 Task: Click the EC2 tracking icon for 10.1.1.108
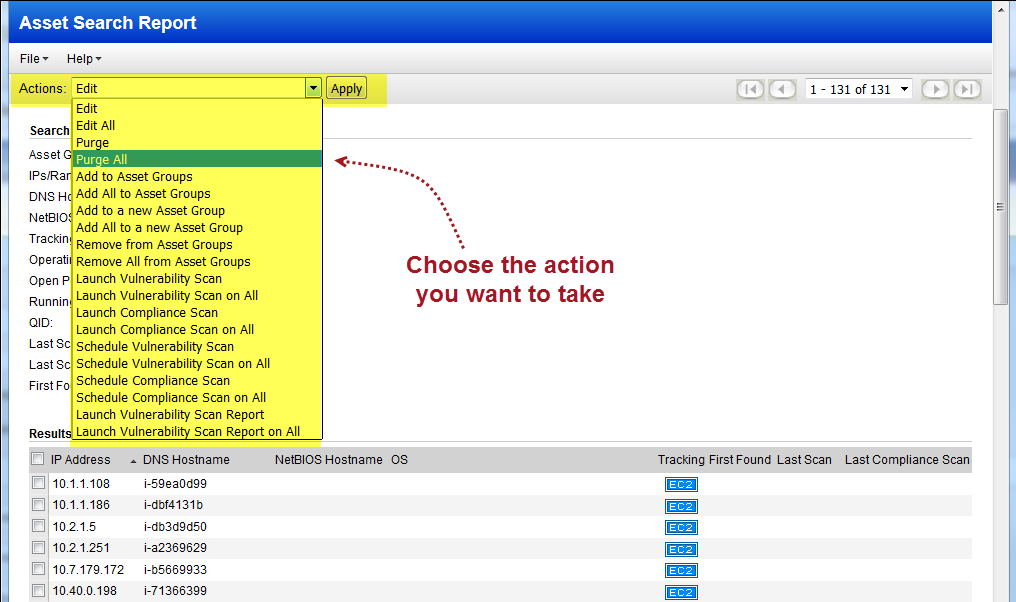[x=680, y=484]
